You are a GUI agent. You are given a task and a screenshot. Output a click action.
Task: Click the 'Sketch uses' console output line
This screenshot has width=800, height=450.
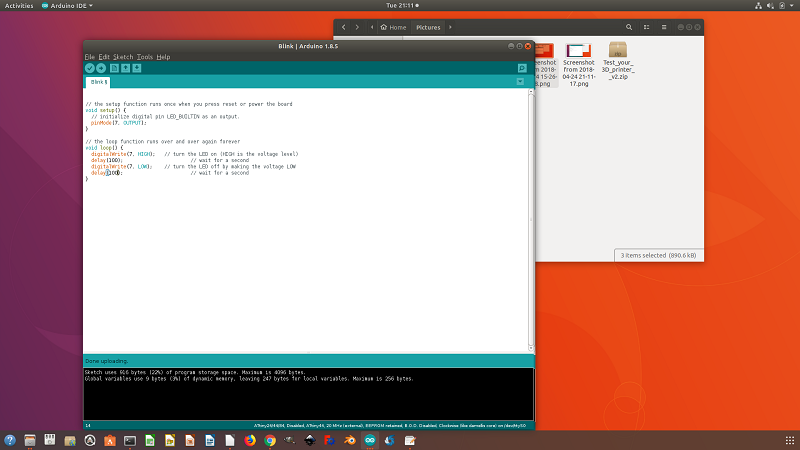[x=195, y=372]
